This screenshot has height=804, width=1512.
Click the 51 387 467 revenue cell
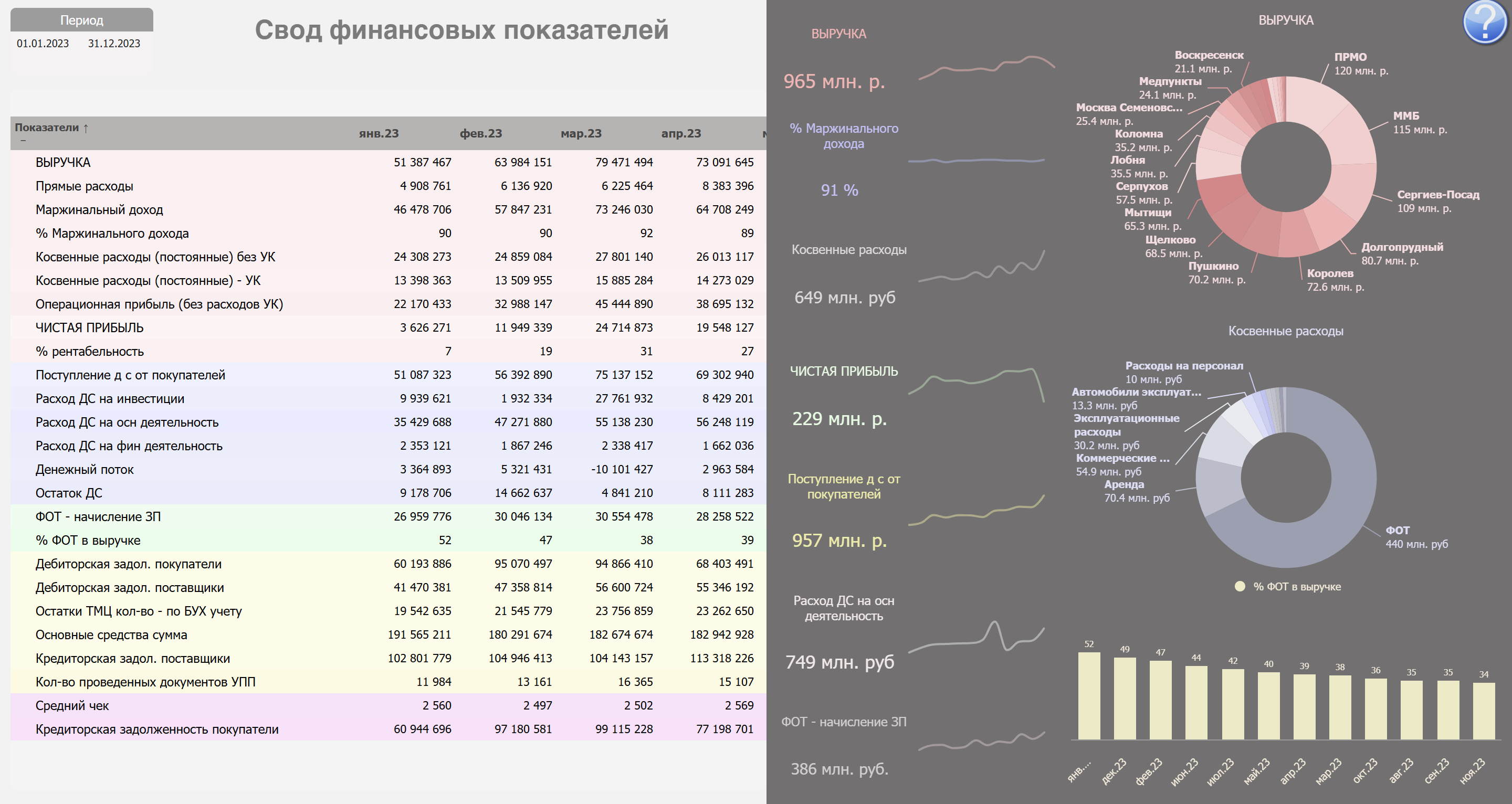pos(422,162)
